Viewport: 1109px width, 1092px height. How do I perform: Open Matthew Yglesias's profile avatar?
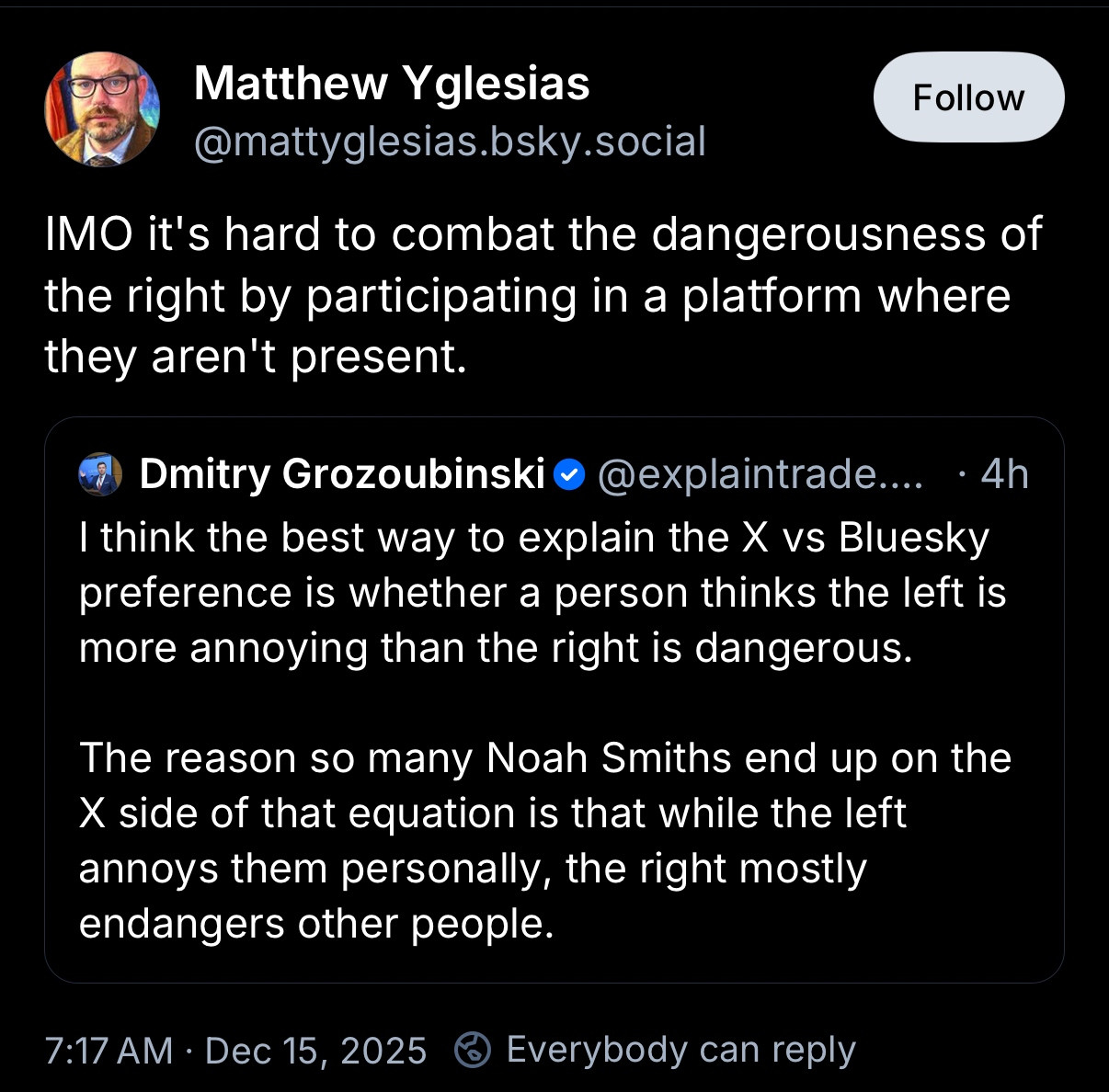click(102, 109)
